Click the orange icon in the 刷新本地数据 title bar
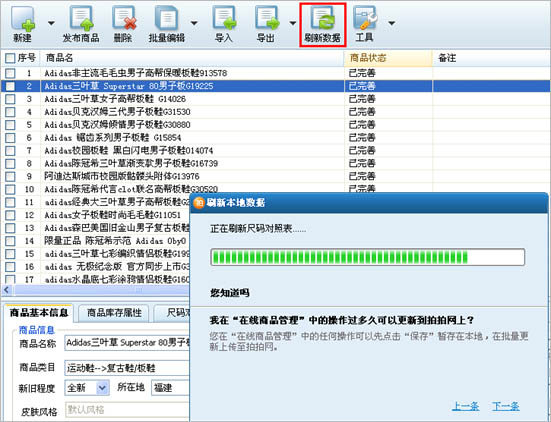Image resolution: width=551 pixels, height=422 pixels. click(x=199, y=203)
